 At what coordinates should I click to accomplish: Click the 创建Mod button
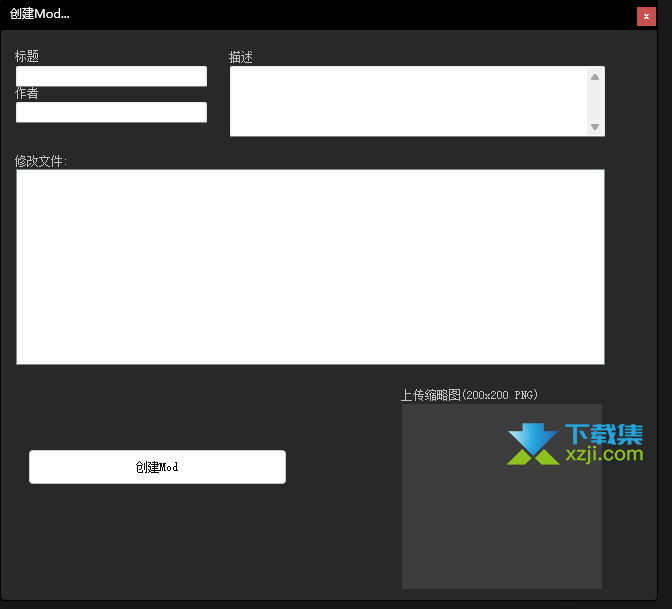[x=157, y=467]
